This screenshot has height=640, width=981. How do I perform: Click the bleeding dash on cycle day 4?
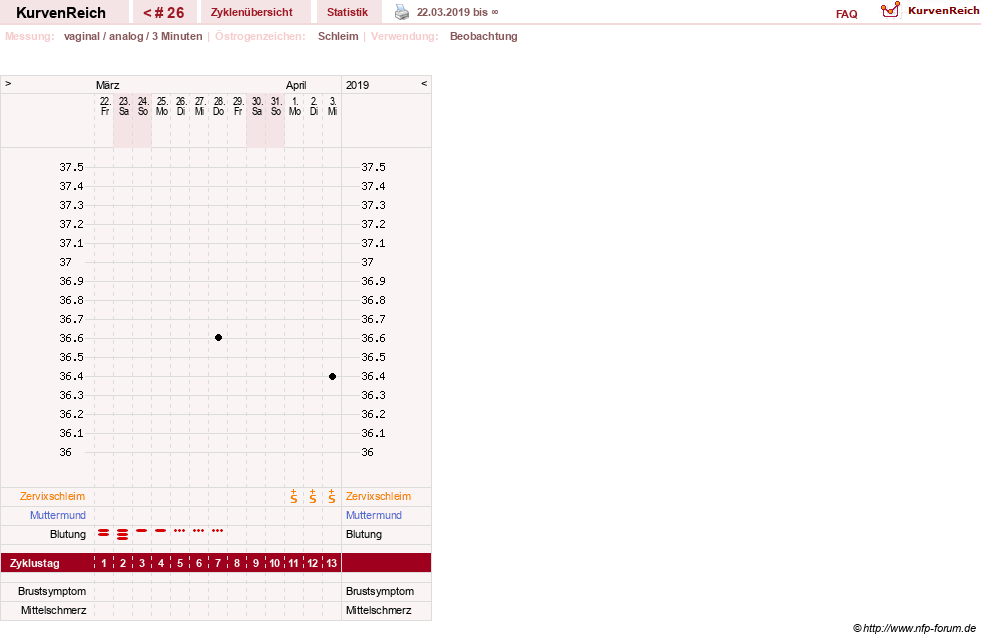161,531
